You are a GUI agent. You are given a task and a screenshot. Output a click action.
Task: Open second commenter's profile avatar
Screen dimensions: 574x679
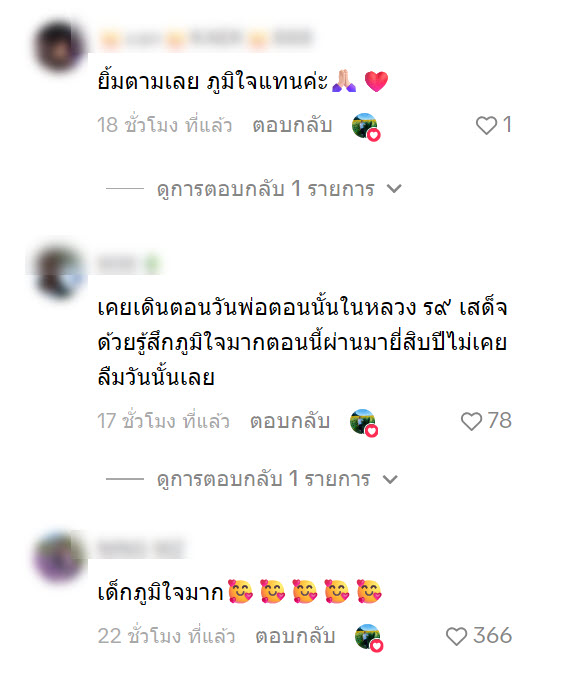(59, 272)
